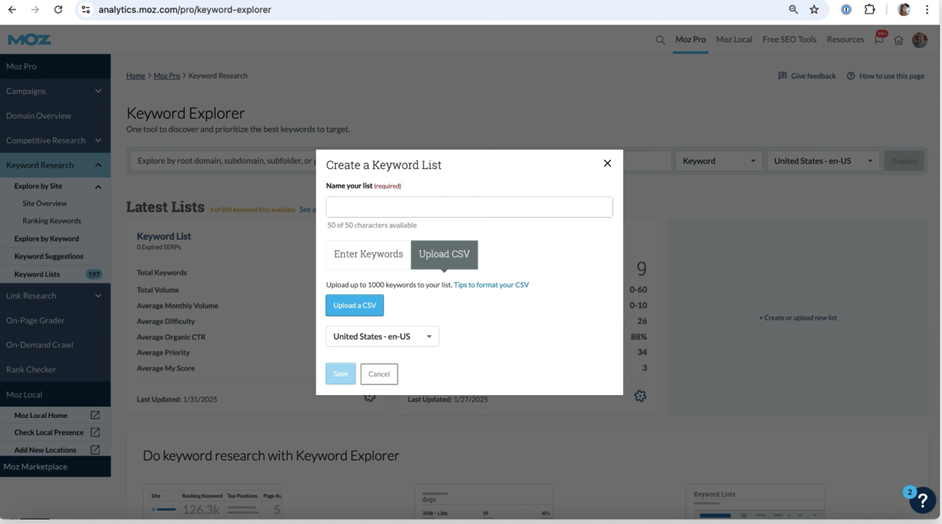
Task: Click the browser reload icon
Action: coord(58,10)
